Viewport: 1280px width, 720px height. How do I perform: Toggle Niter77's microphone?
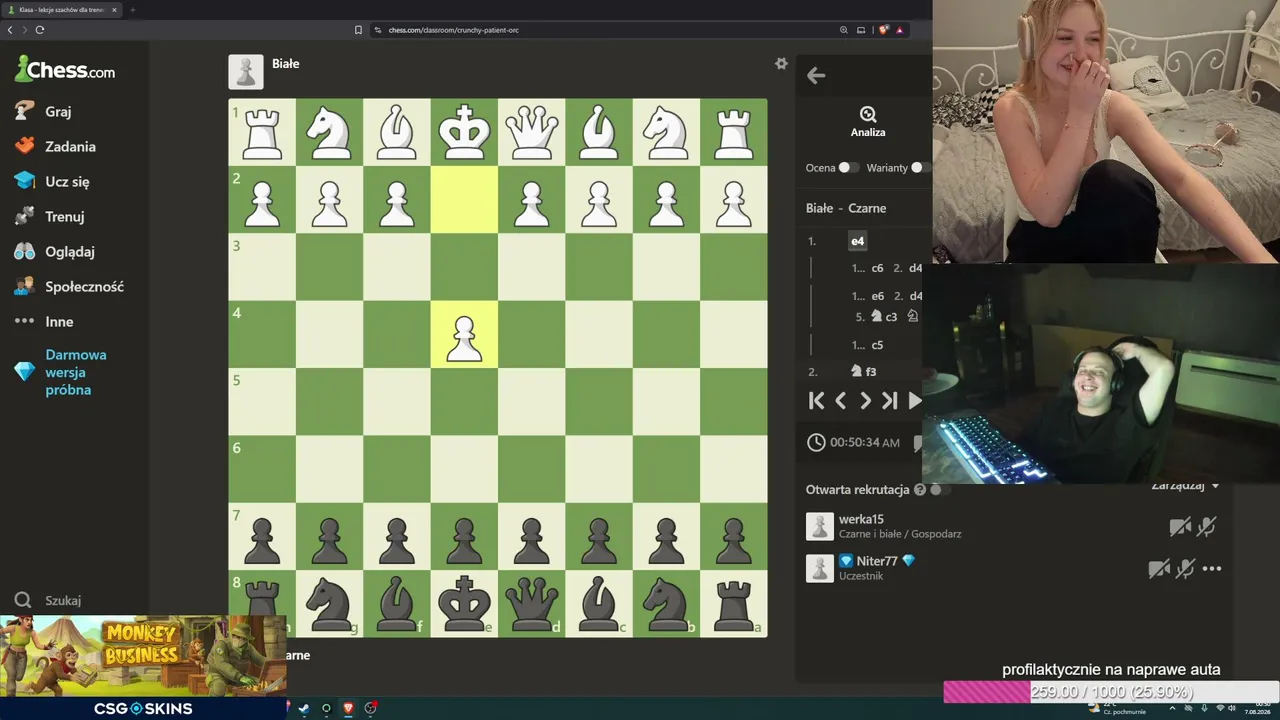pyautogui.click(x=1185, y=569)
